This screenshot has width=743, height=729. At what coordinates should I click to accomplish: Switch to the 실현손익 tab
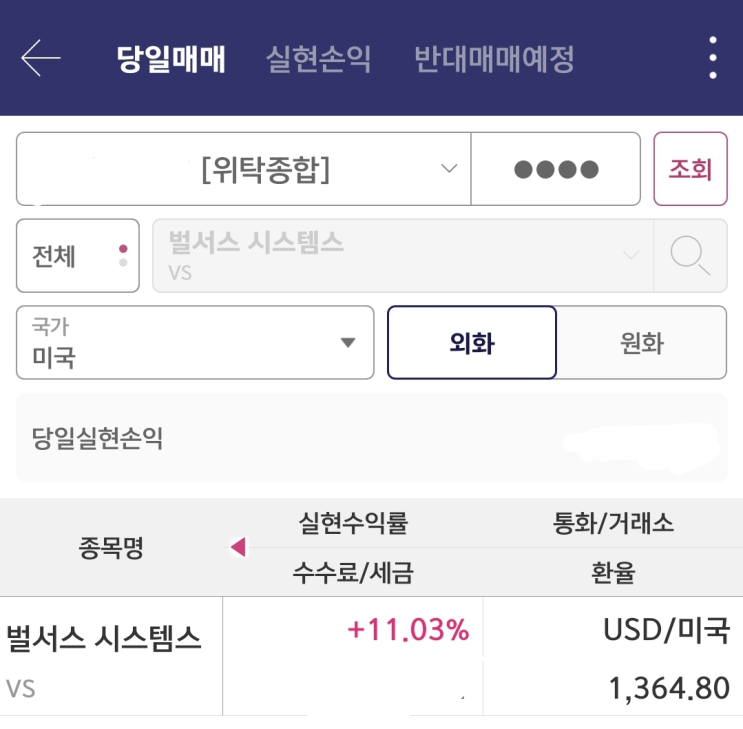[x=318, y=59]
